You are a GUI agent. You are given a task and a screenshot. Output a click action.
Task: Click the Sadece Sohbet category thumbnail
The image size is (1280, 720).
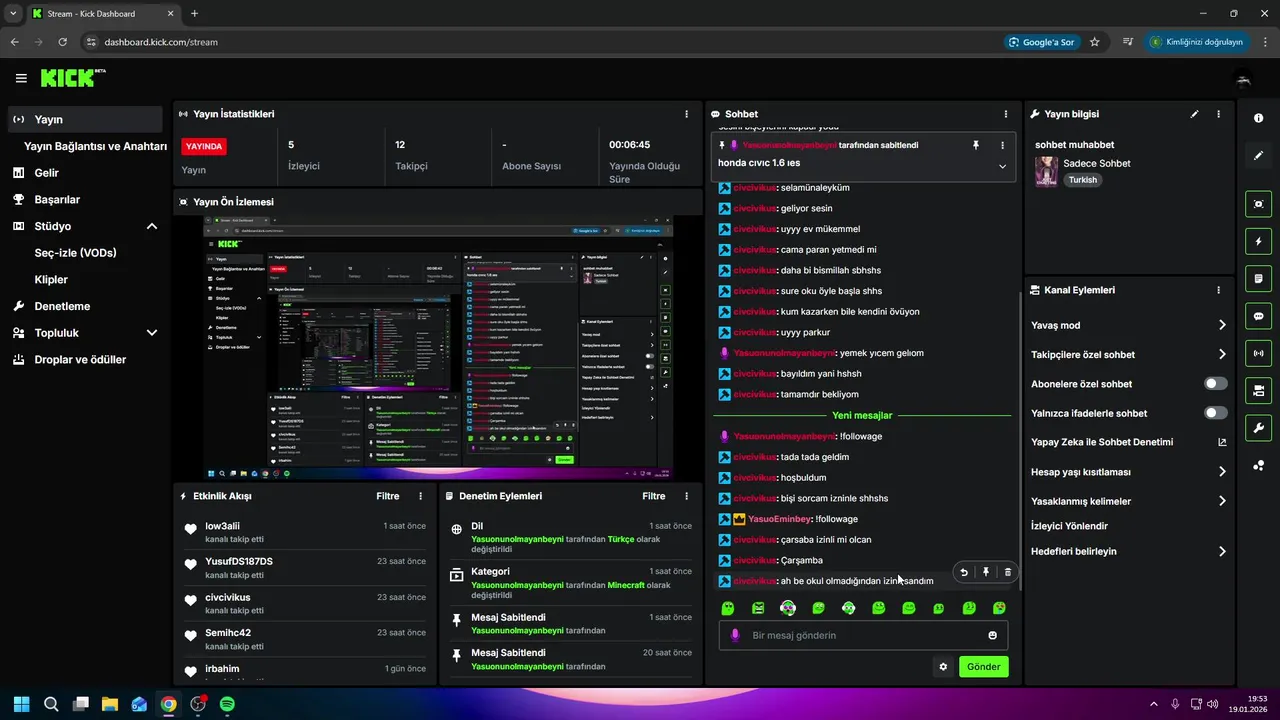pyautogui.click(x=1046, y=171)
